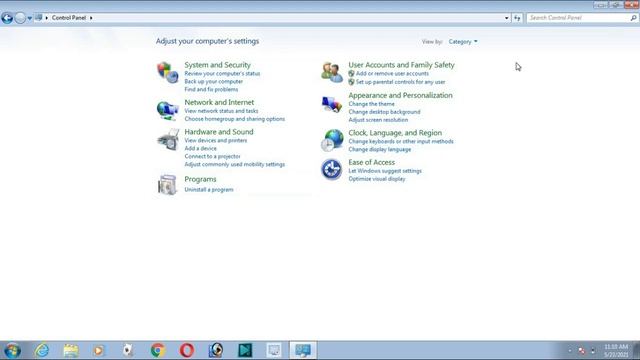The width and height of the screenshot is (640, 360).
Task: Click Add or remove user accounts
Action: [392, 73]
